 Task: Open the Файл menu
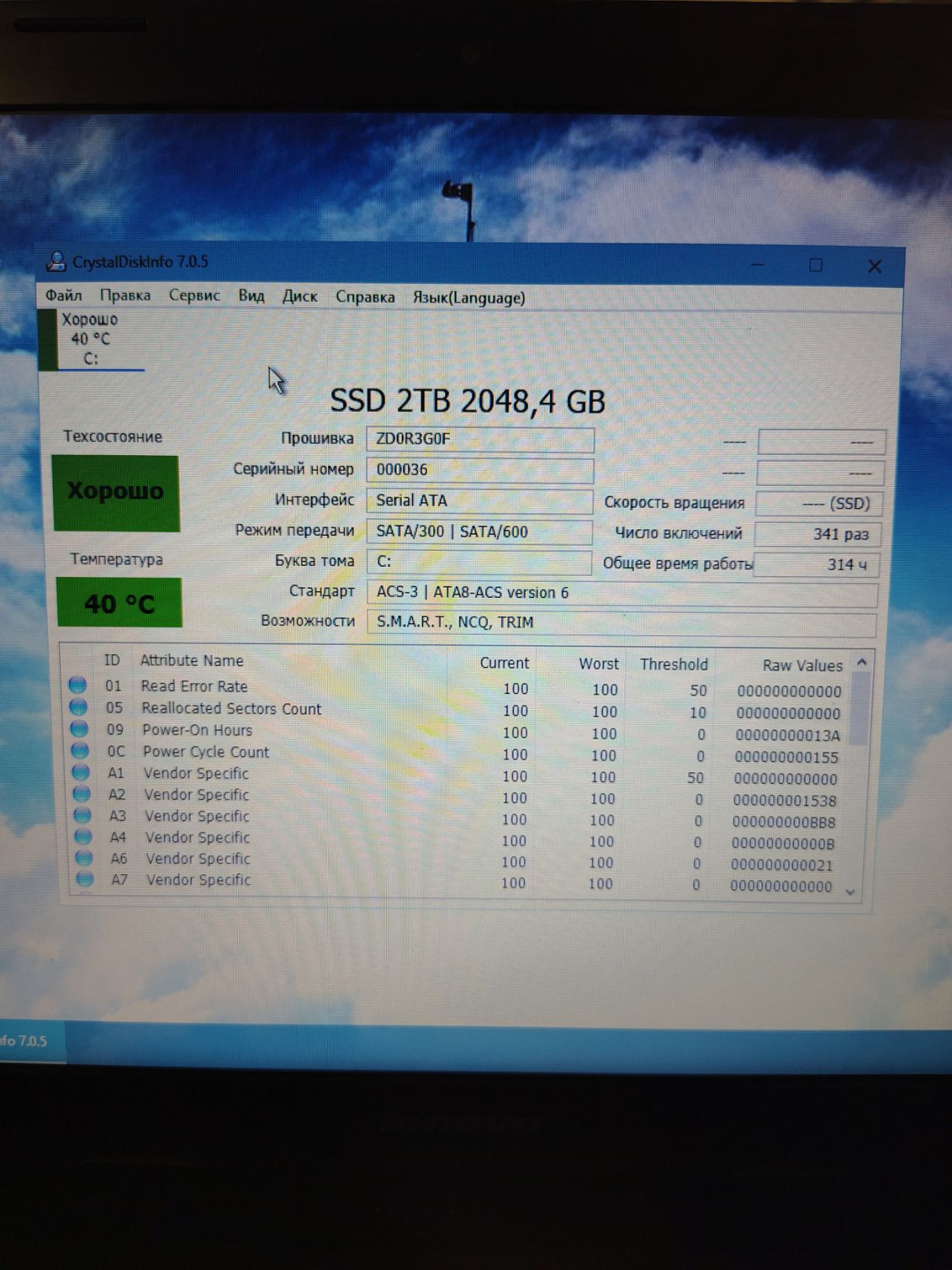(63, 295)
